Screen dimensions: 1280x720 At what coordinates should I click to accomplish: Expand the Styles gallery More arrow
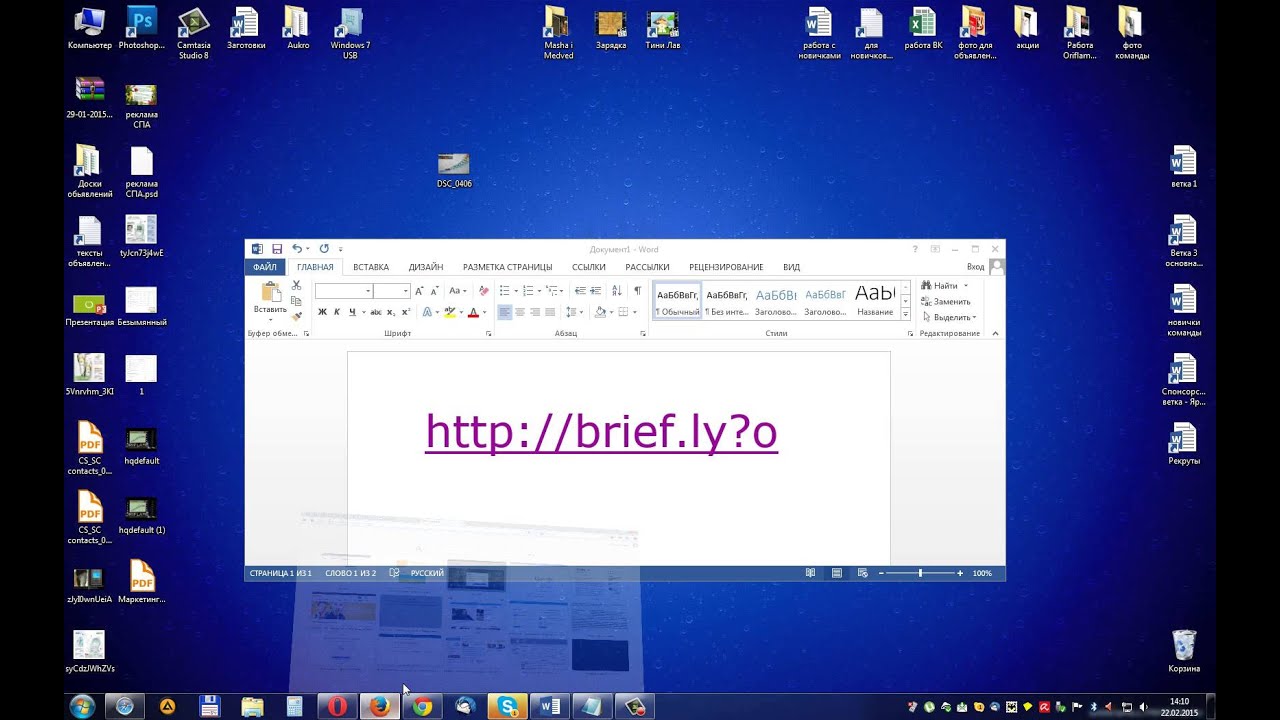tap(906, 314)
